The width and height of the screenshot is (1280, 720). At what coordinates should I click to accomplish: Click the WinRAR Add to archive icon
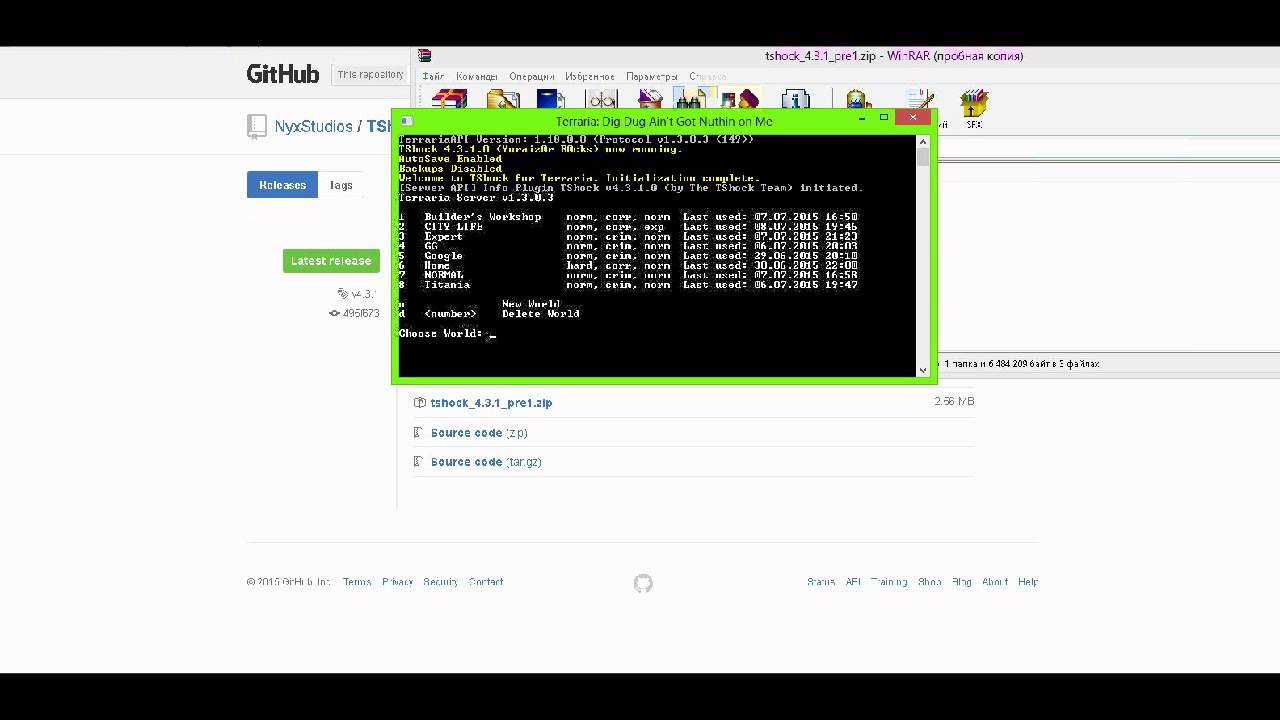click(450, 100)
